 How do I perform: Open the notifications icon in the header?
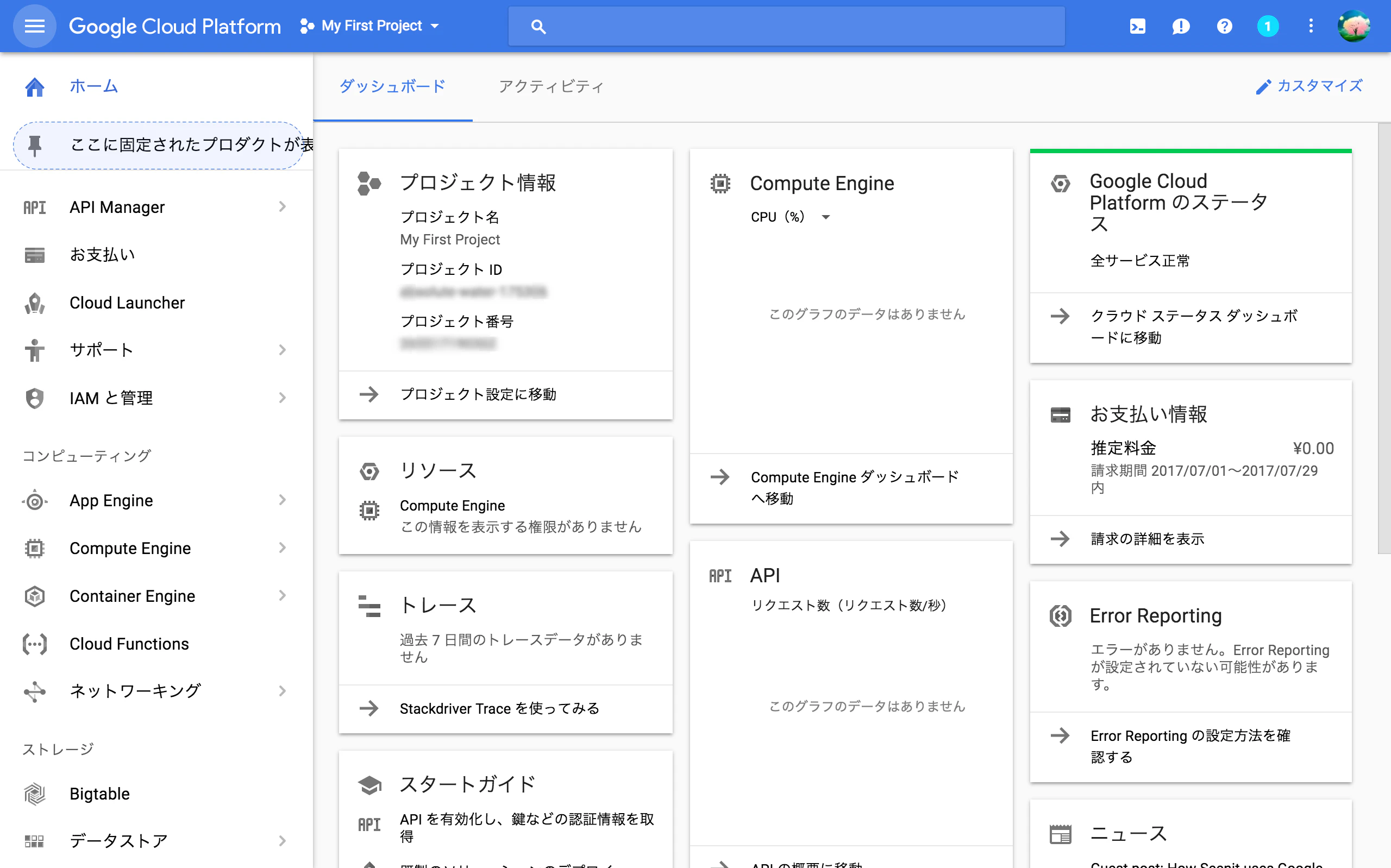[1181, 26]
